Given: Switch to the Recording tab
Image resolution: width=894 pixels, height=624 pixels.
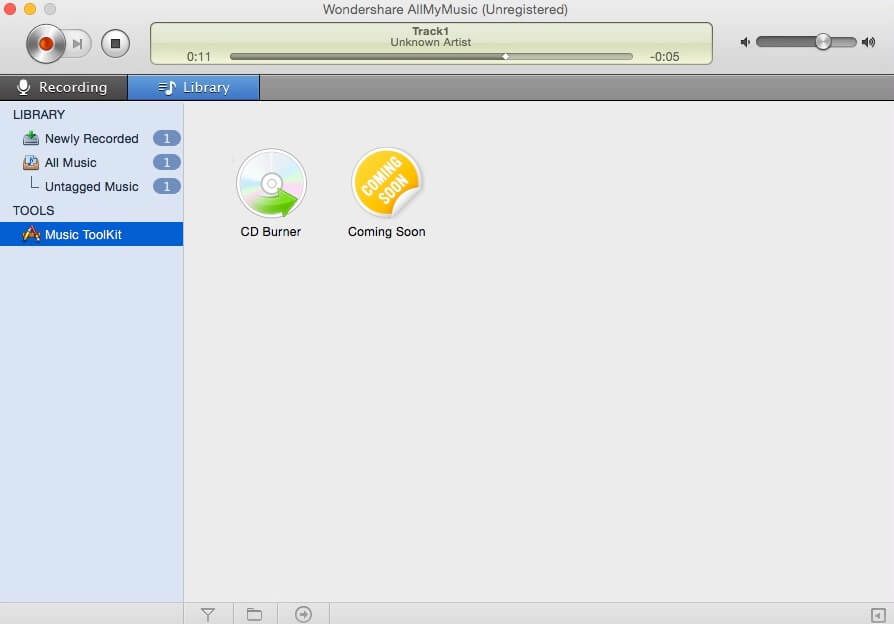Looking at the screenshot, I should point(63,87).
